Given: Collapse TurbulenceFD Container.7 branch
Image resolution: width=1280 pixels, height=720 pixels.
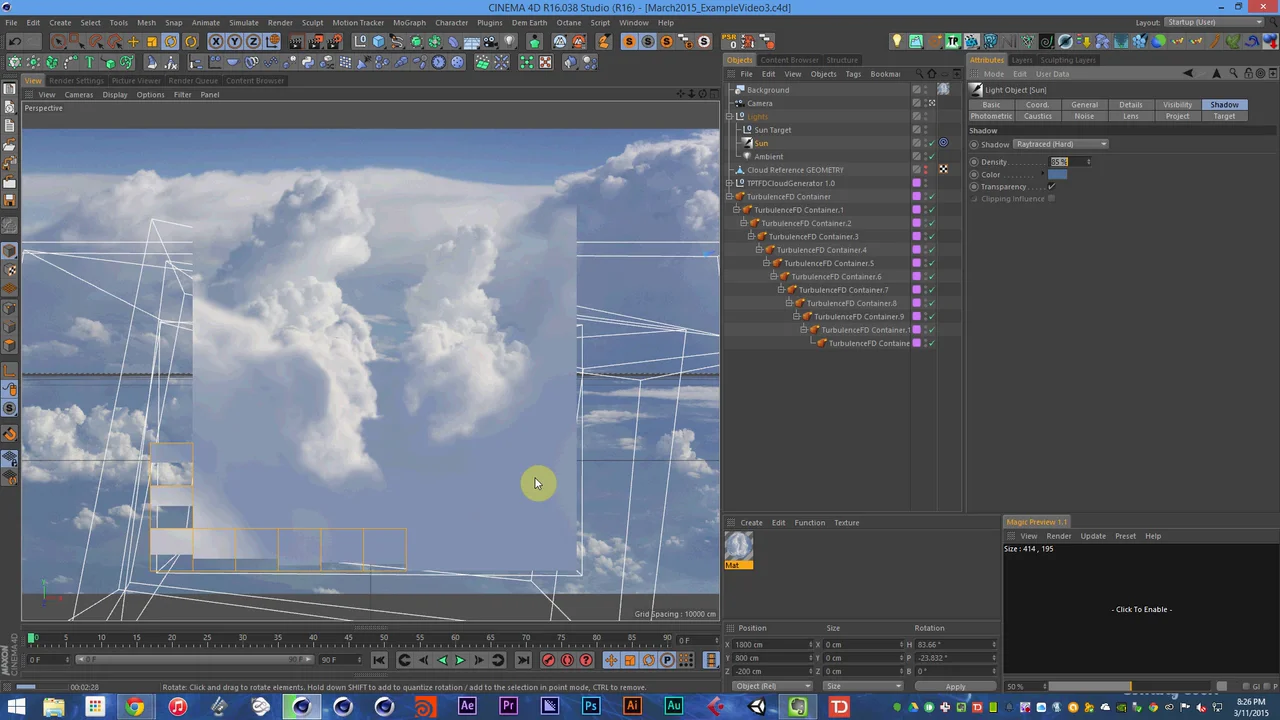Looking at the screenshot, I should pos(781,290).
